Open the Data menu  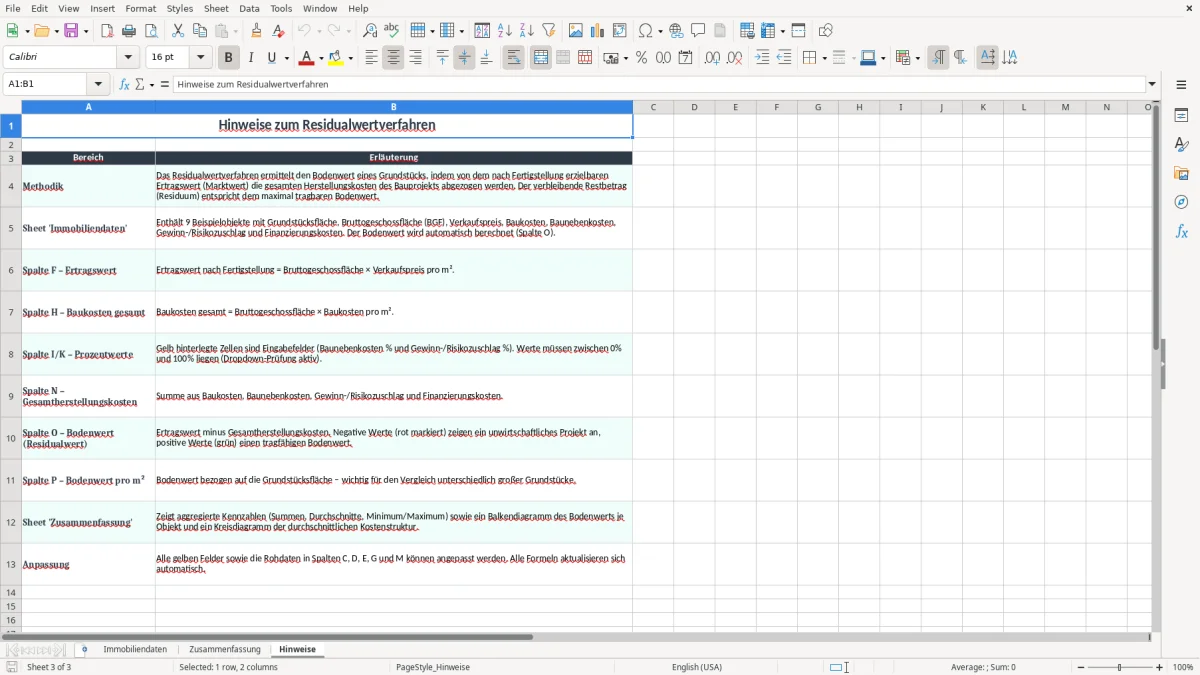coord(249,8)
